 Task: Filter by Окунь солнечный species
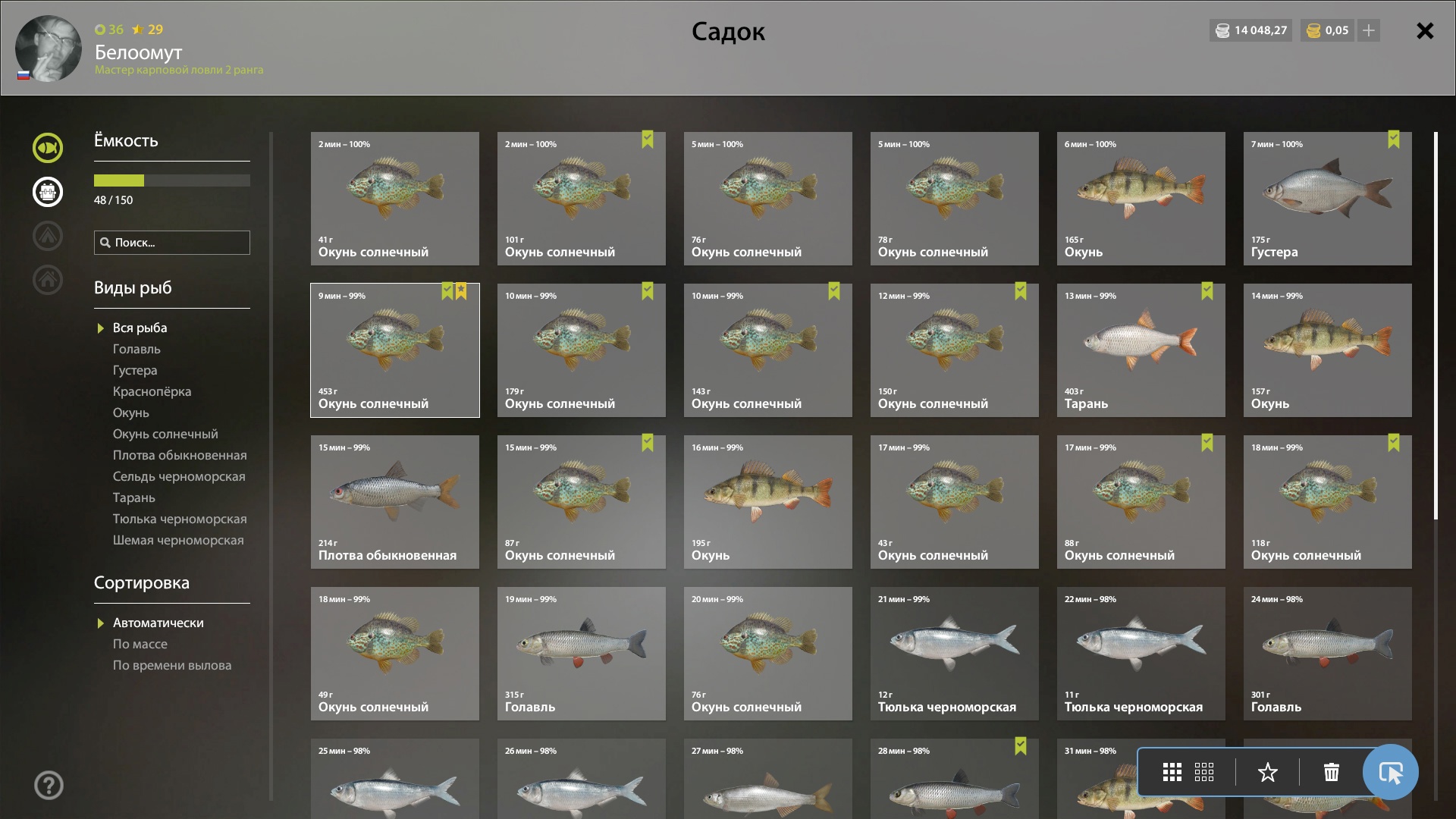point(165,434)
